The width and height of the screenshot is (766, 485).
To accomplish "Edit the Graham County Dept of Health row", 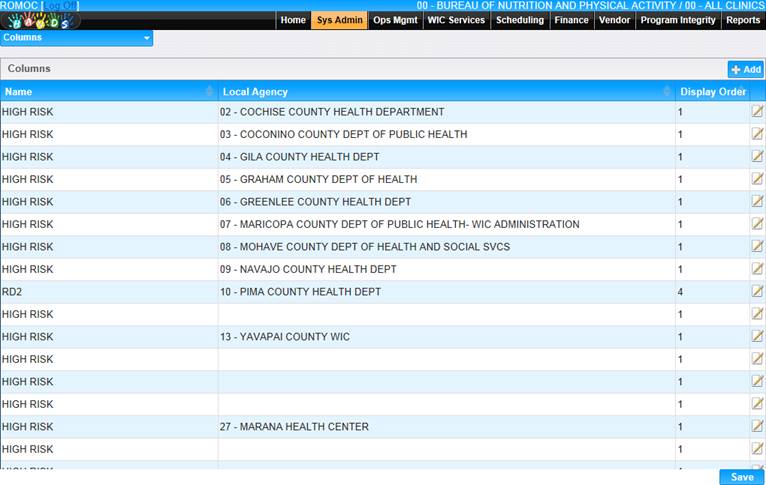I will [757, 179].
